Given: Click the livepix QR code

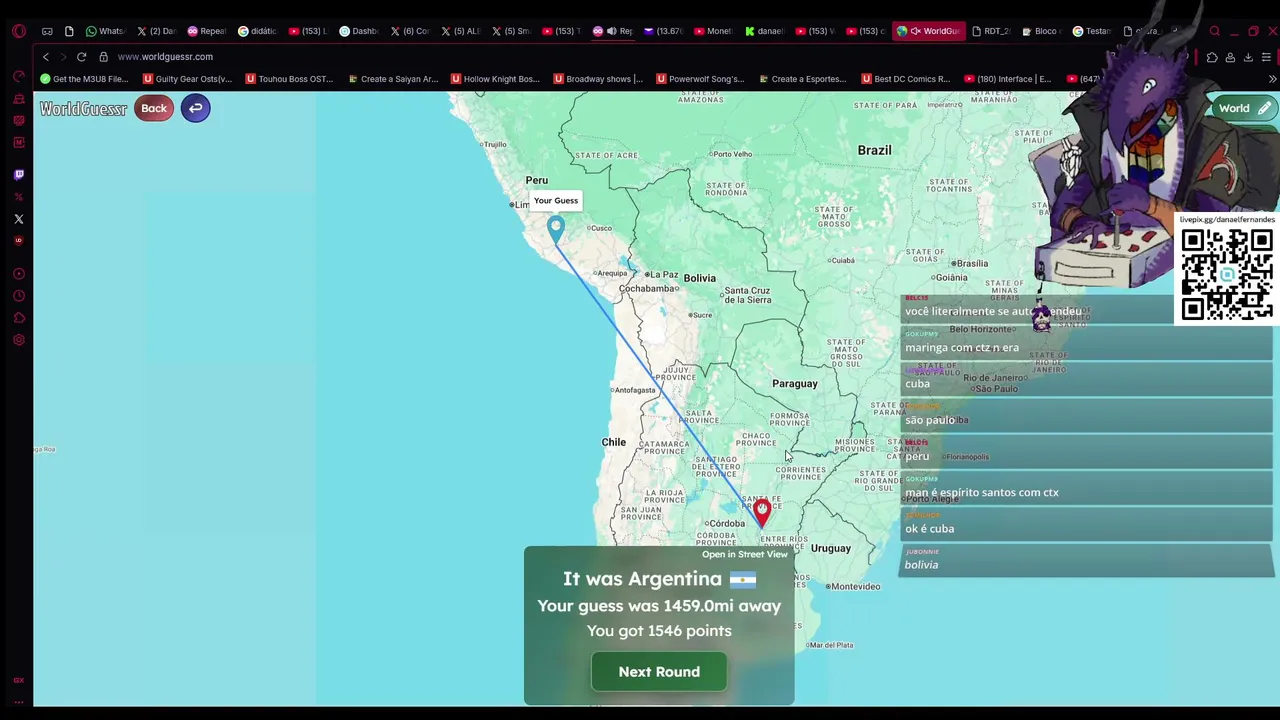Looking at the screenshot, I should (1227, 273).
